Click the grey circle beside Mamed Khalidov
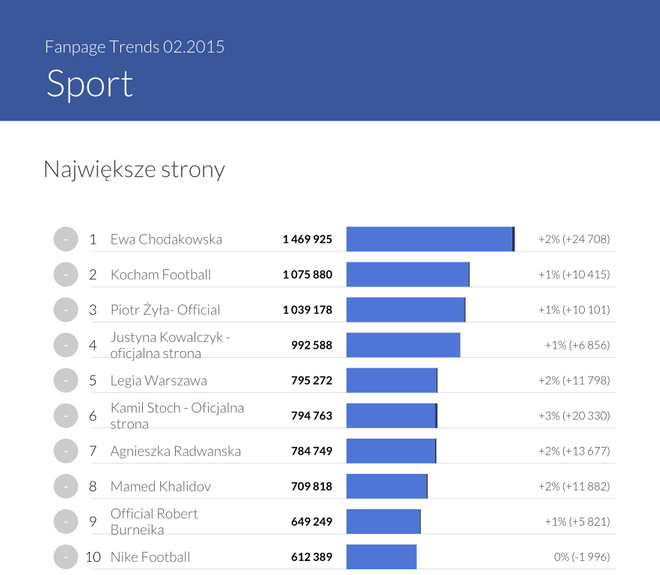Screen dimensions: 660x575 click(x=65, y=486)
